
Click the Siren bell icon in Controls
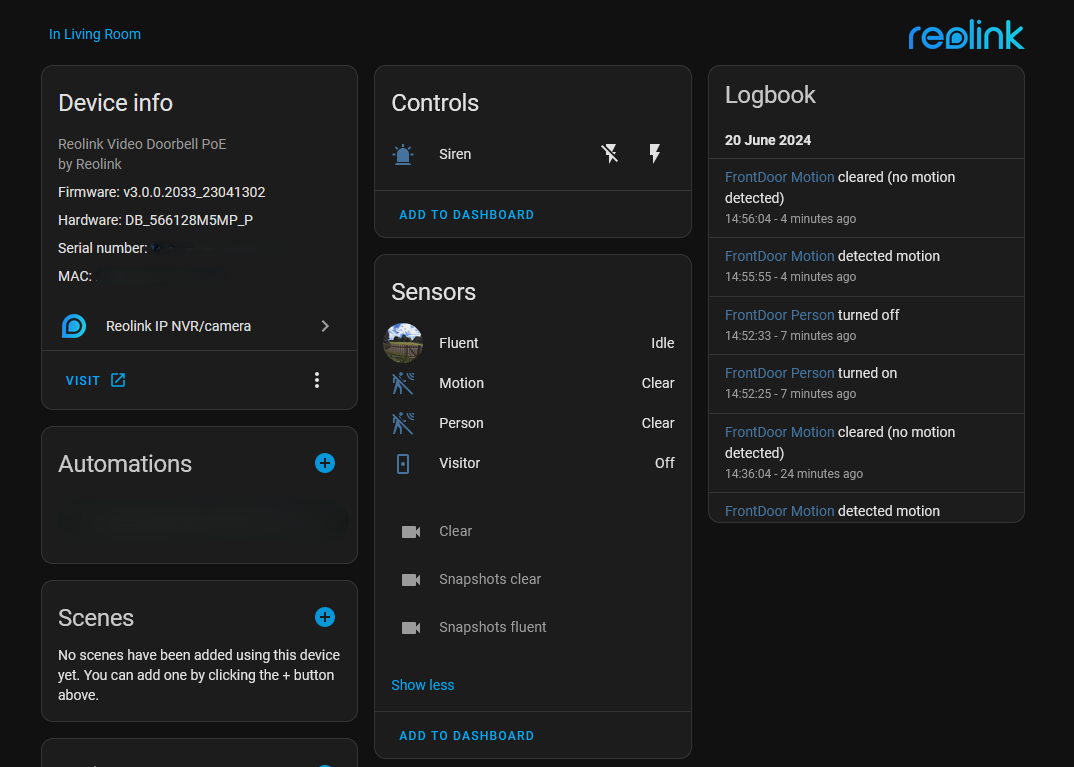pyautogui.click(x=403, y=154)
